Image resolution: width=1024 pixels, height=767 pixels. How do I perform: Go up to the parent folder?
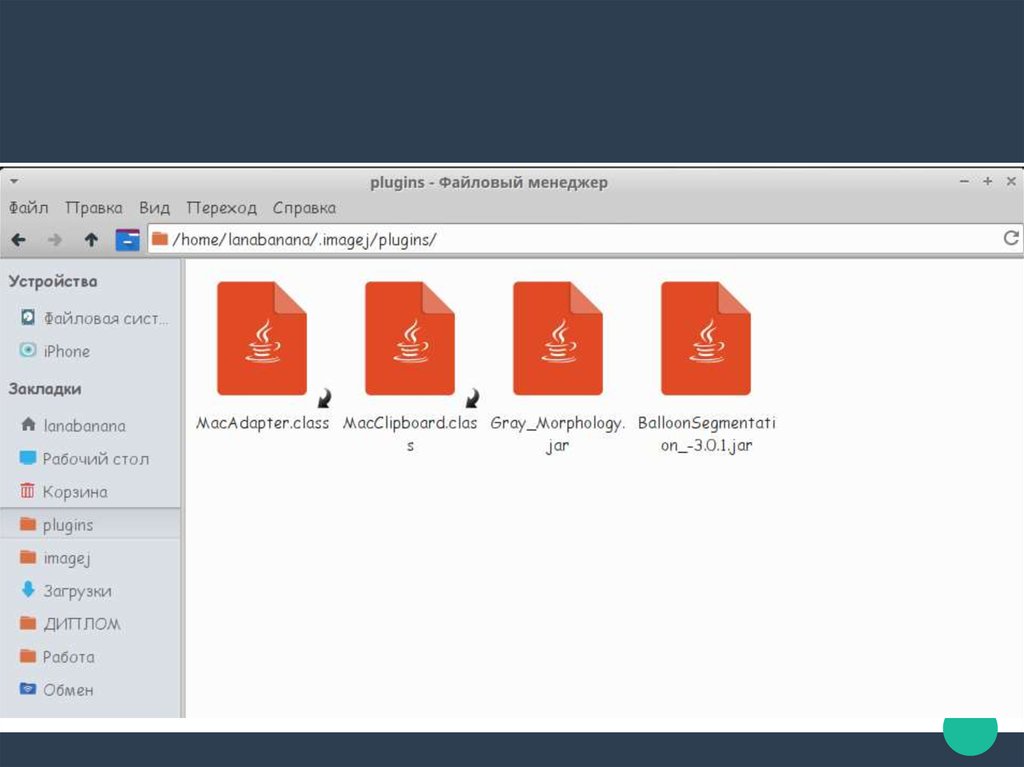(91, 240)
